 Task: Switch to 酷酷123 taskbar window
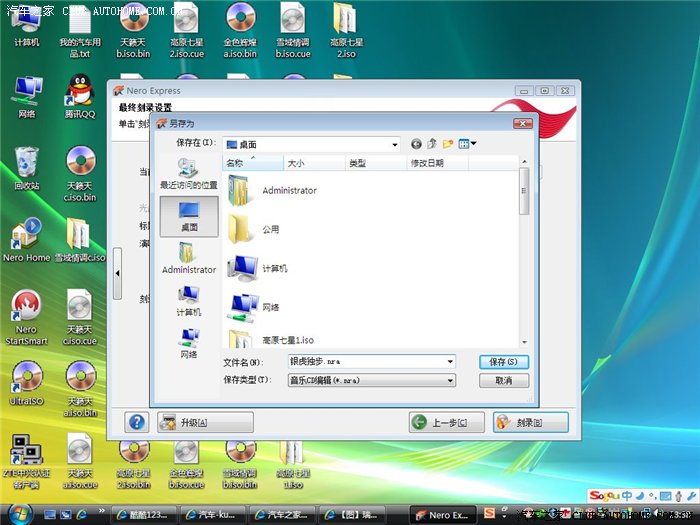pyautogui.click(x=143, y=515)
